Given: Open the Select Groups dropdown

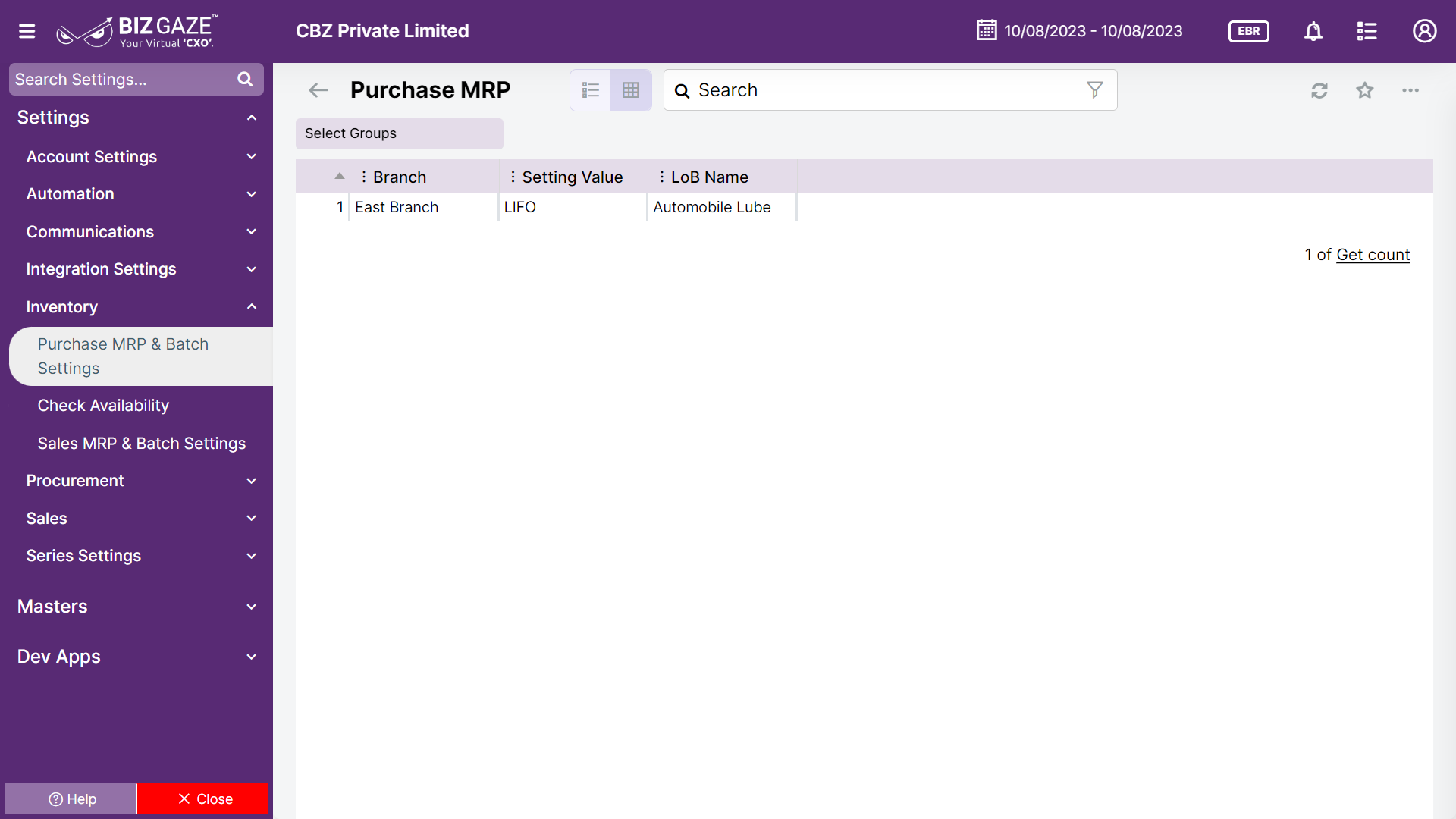Looking at the screenshot, I should coord(400,133).
